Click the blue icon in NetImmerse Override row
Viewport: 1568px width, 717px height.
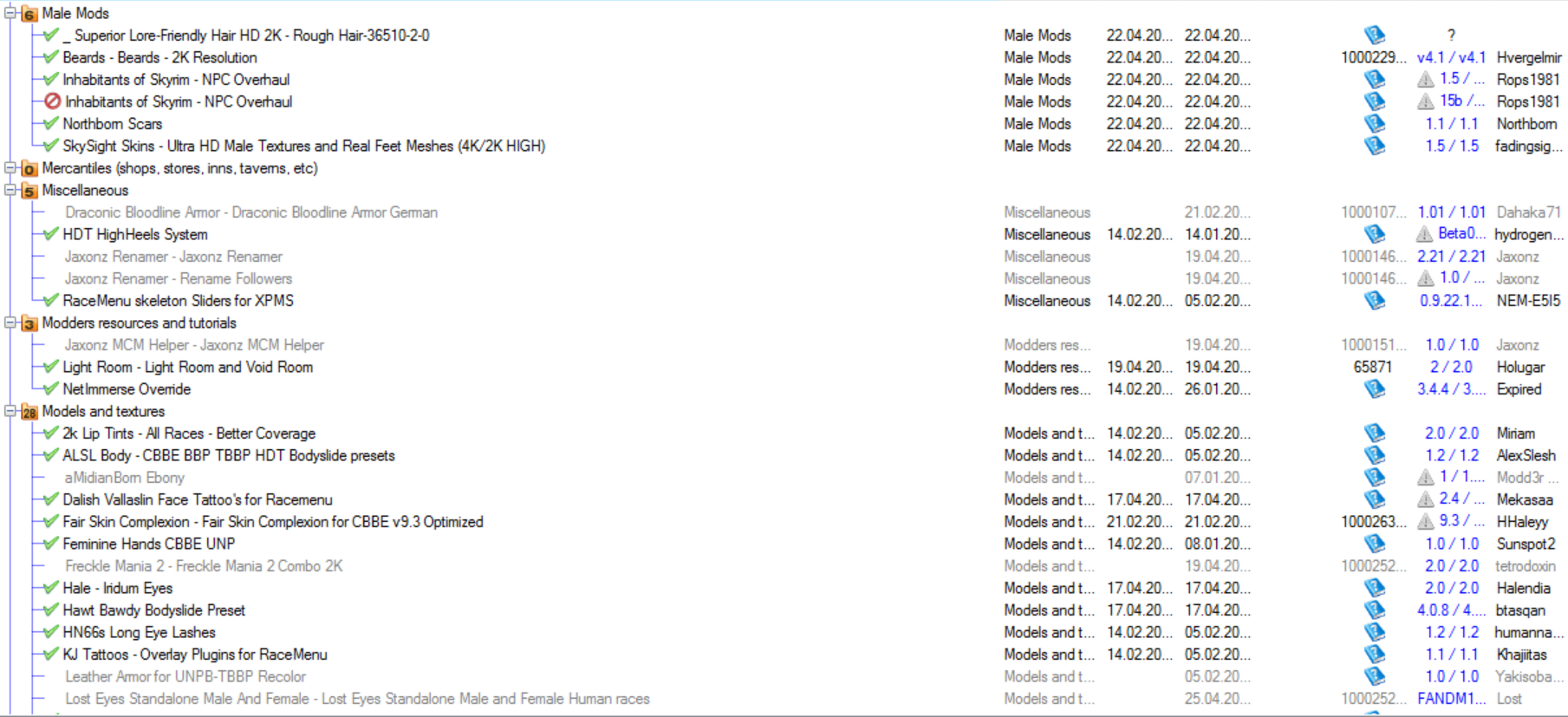(1374, 389)
